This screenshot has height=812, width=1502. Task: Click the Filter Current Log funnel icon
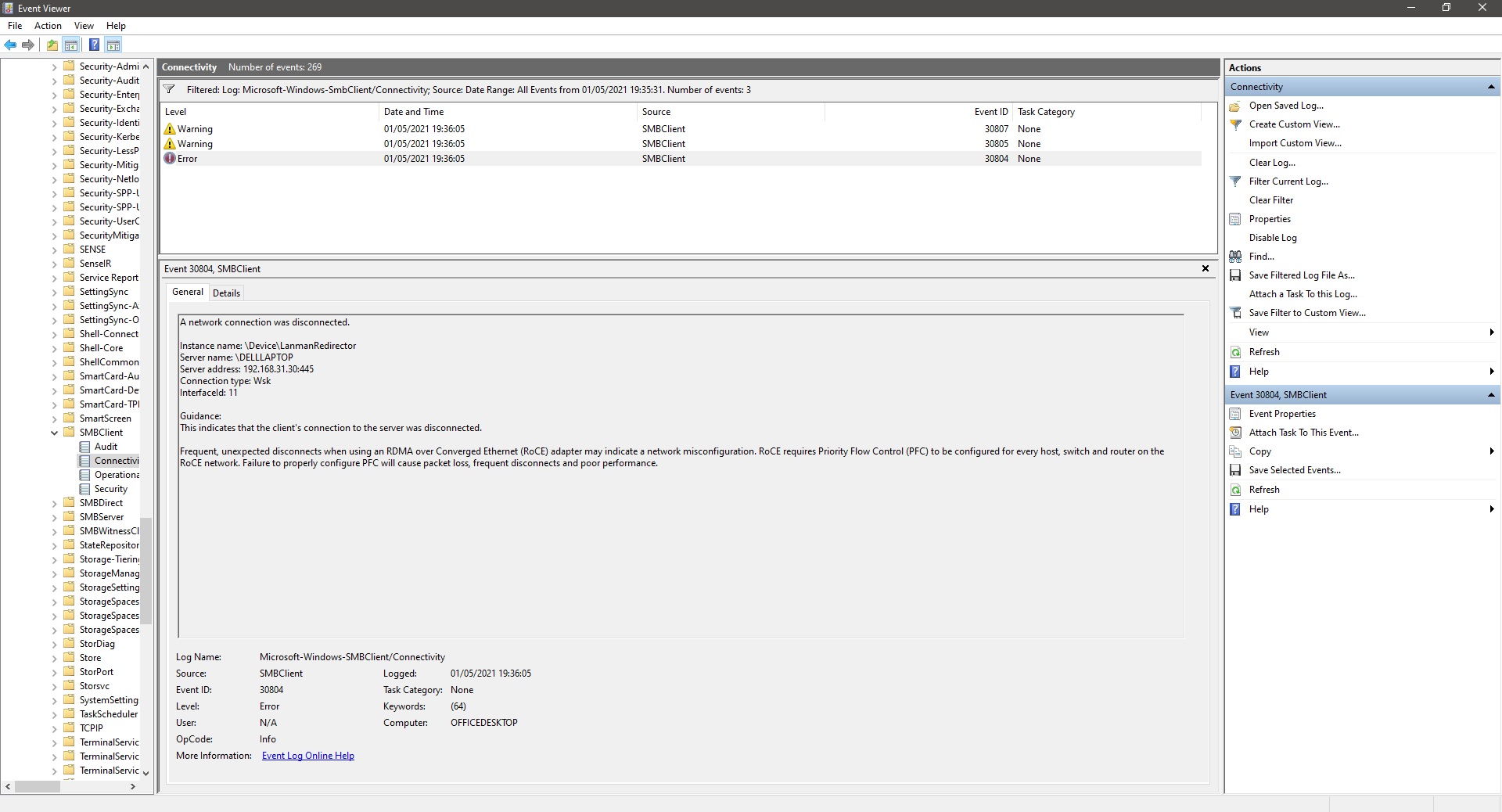coord(1235,181)
